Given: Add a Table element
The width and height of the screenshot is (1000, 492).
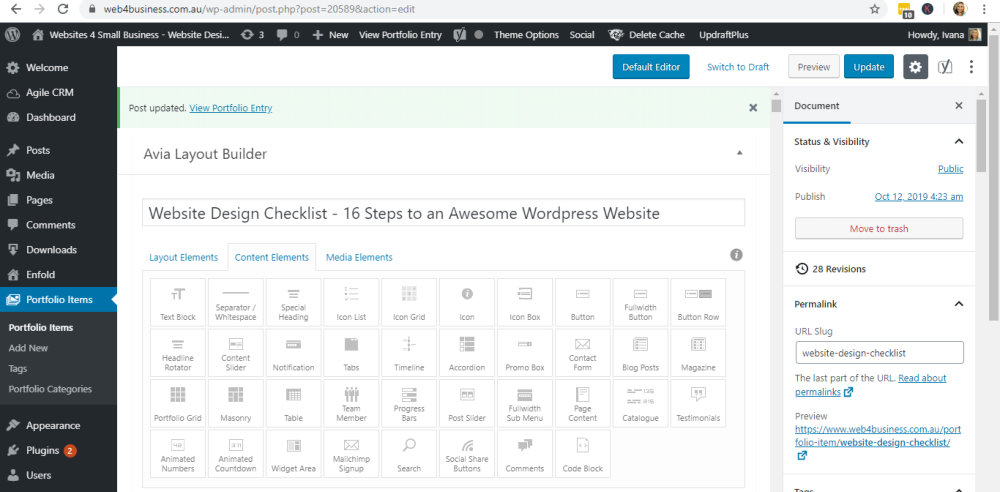Looking at the screenshot, I should (293, 403).
